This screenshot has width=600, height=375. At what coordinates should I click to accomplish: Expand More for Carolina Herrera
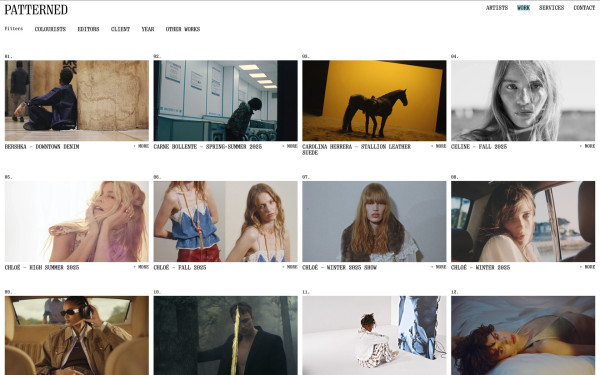point(439,146)
